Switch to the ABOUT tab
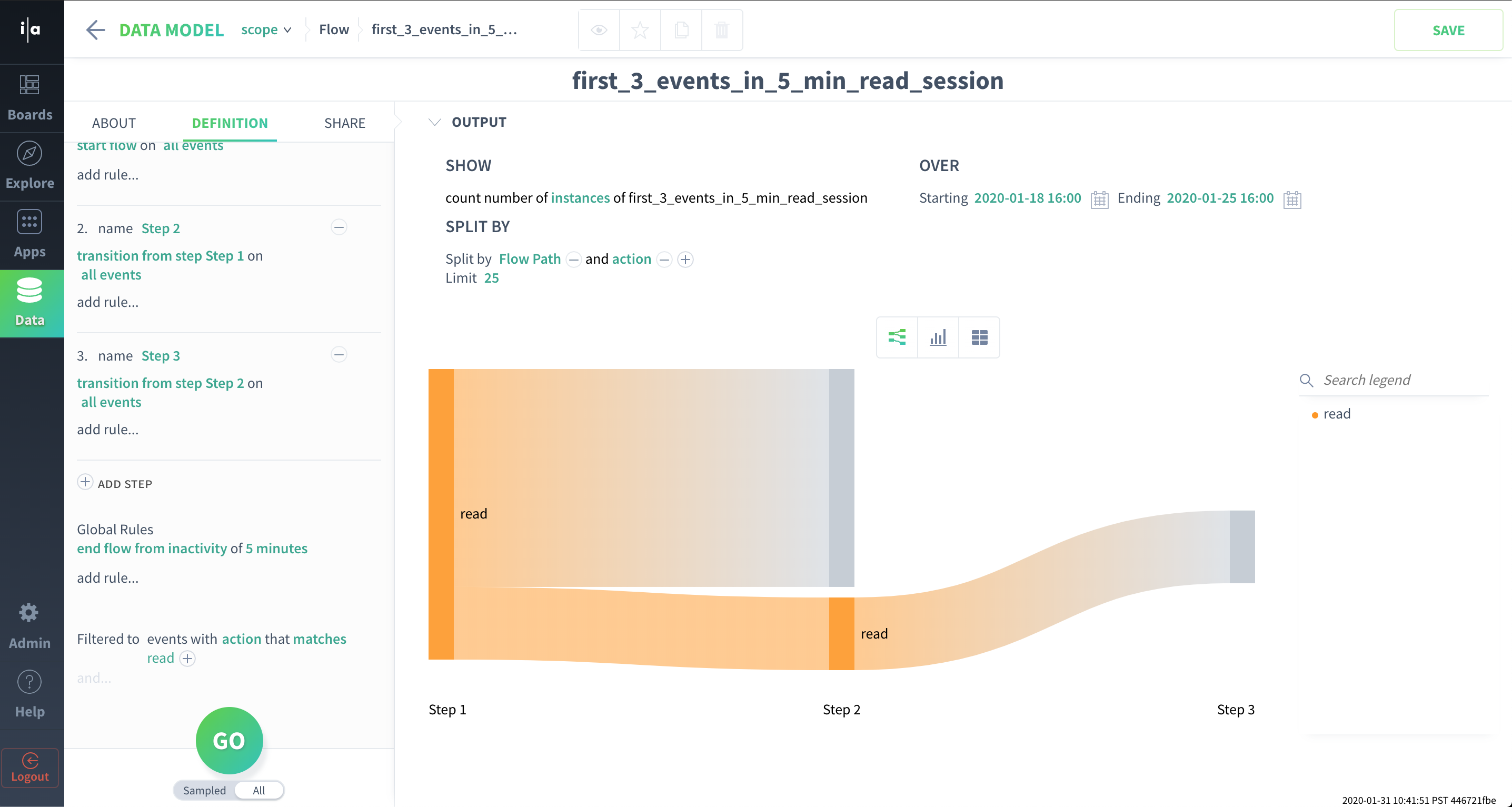The image size is (1512, 807). [114, 123]
